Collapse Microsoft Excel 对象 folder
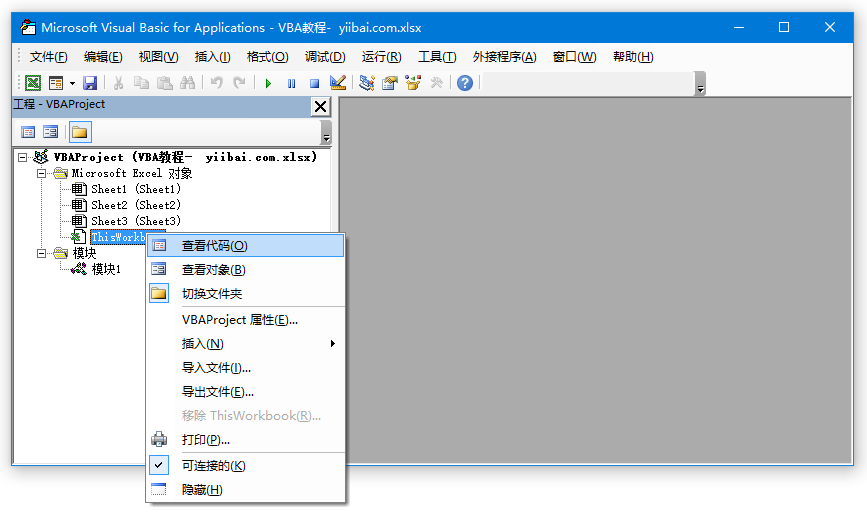Viewport: 867px width, 517px height. point(41,174)
